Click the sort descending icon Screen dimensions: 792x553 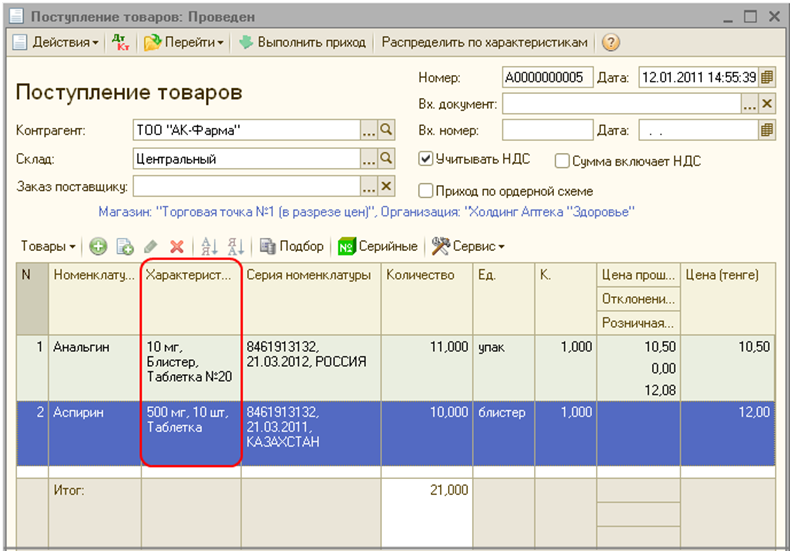(236, 246)
